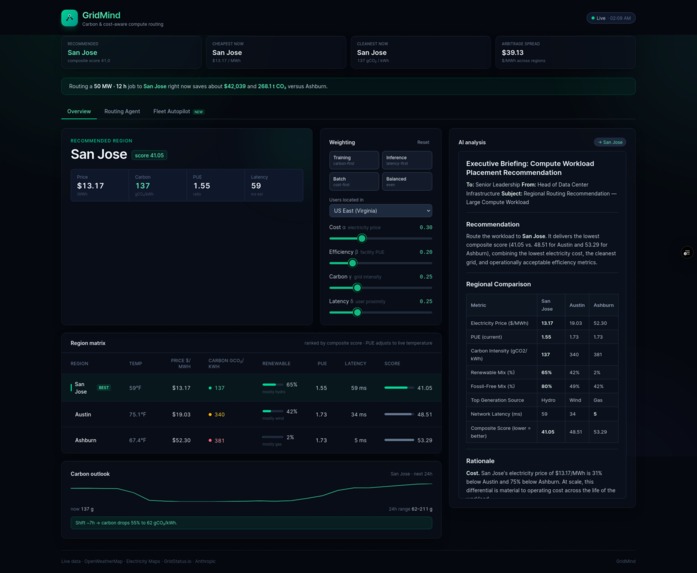The width and height of the screenshot is (697, 573).
Task: Open the Users located in dropdown
Action: (x=381, y=211)
